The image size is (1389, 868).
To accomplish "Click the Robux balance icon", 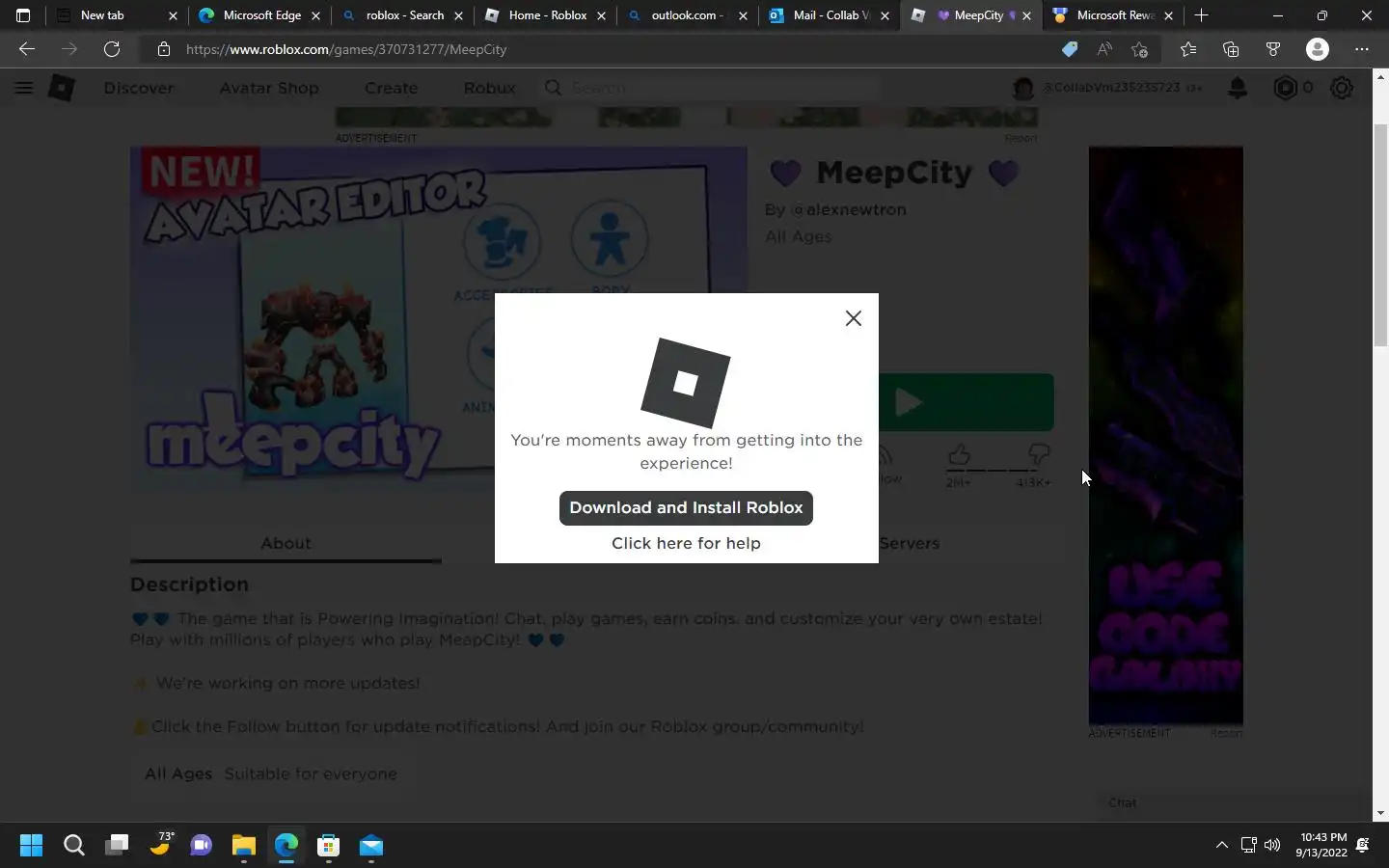I will pyautogui.click(x=1285, y=88).
